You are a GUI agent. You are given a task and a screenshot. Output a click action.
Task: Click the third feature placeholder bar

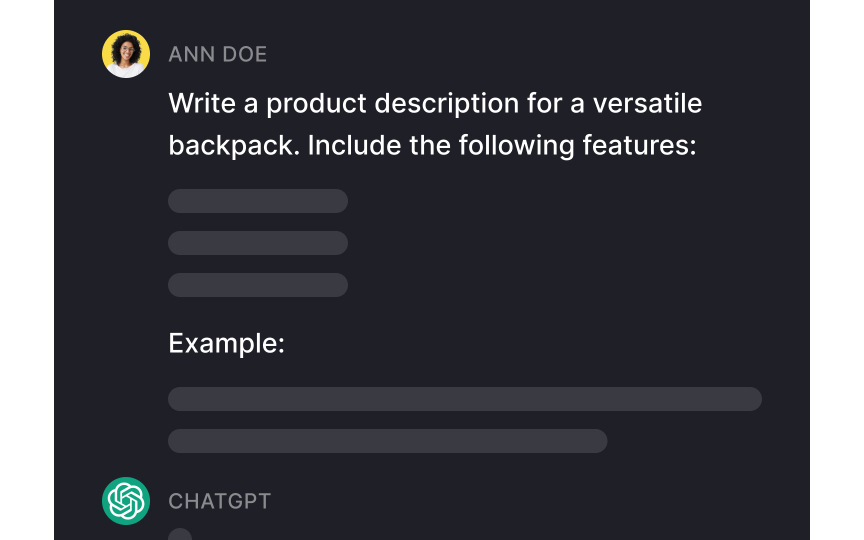coord(258,285)
